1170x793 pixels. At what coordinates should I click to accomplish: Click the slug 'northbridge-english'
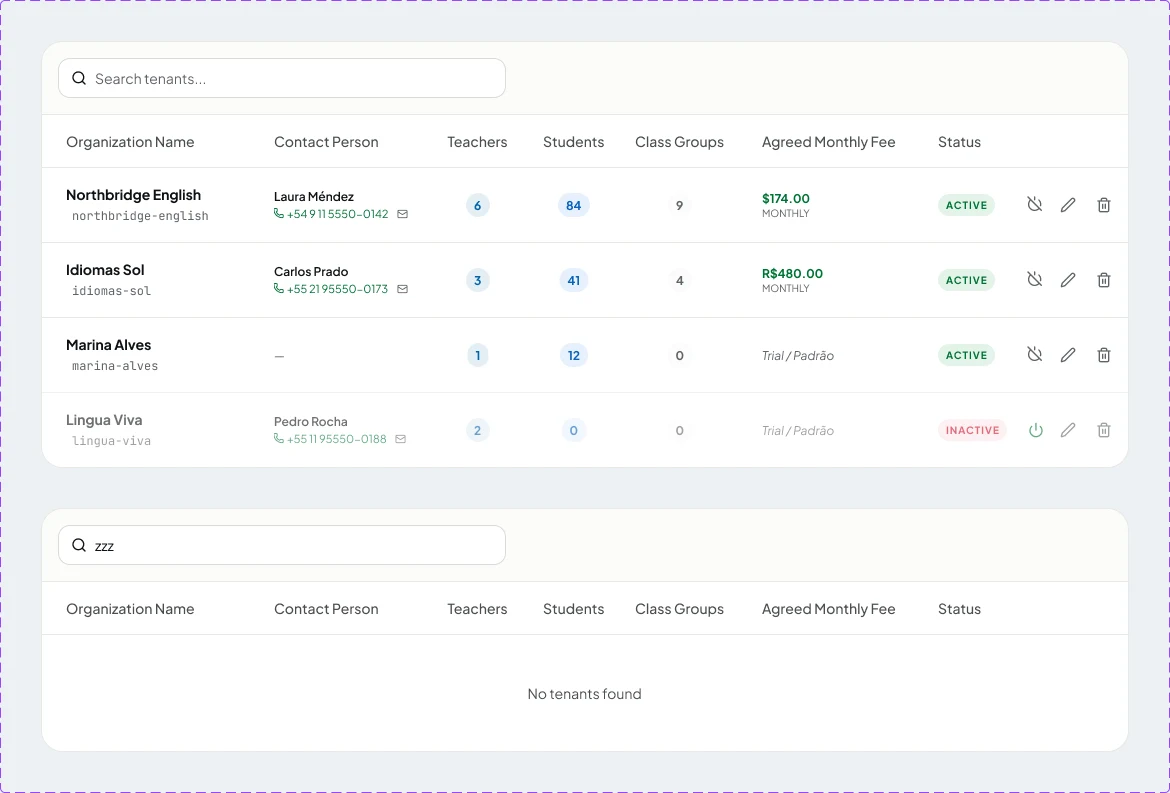tap(140, 216)
